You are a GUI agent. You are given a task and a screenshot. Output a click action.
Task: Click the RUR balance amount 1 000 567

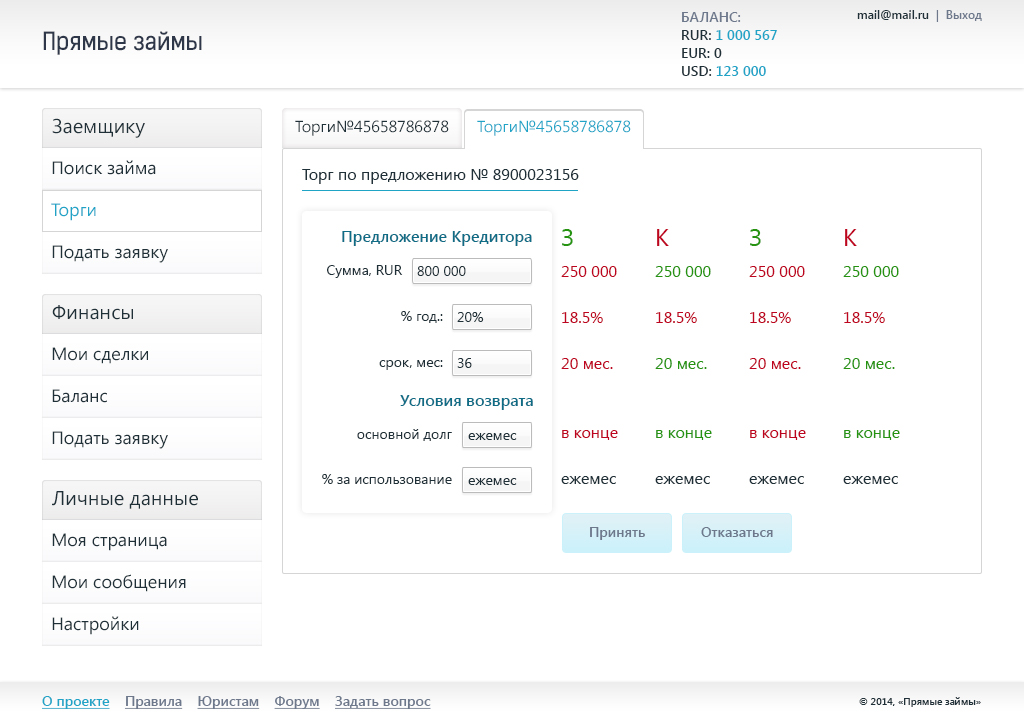[x=746, y=35]
